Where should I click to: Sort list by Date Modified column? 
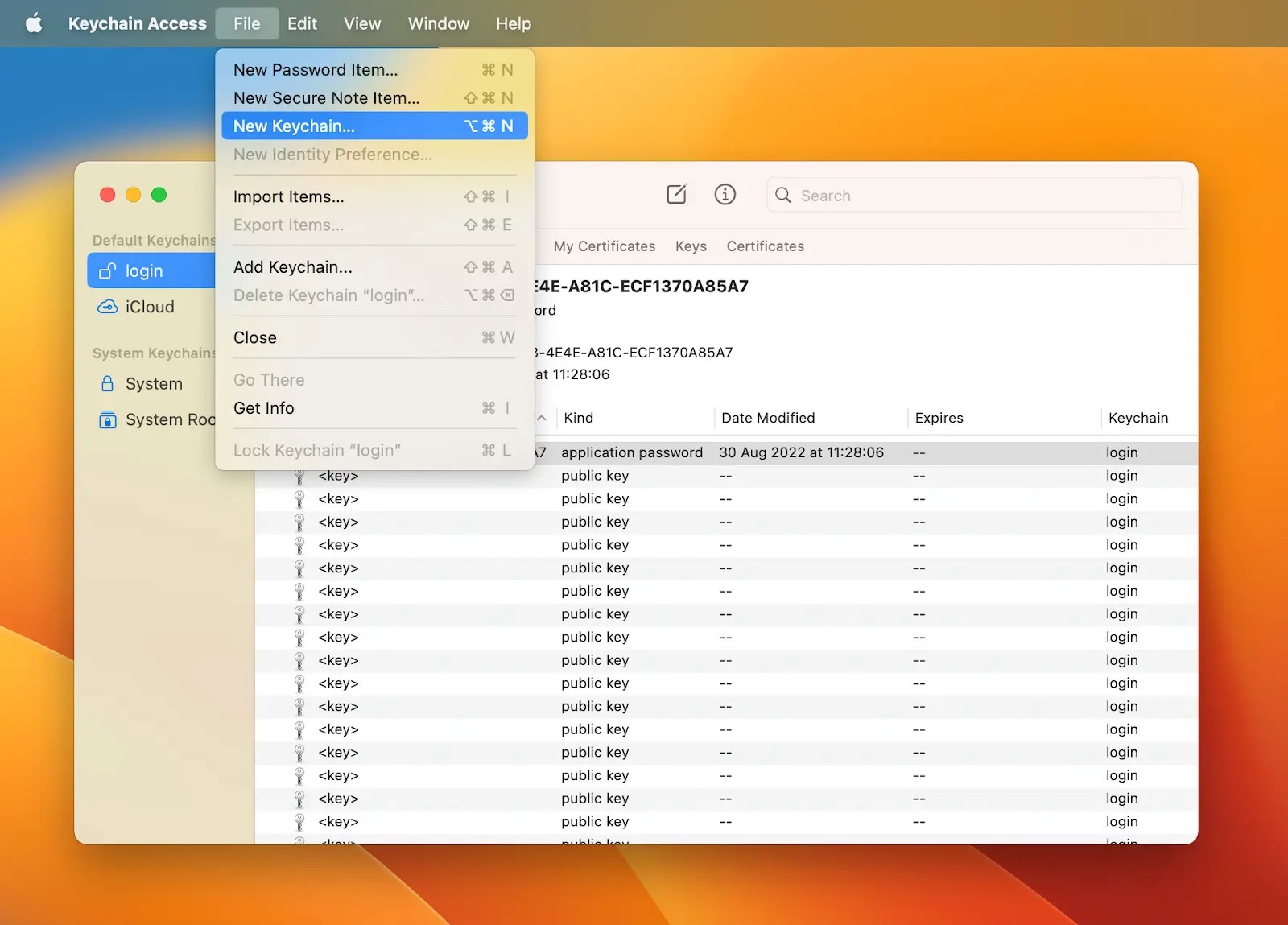[x=768, y=418]
